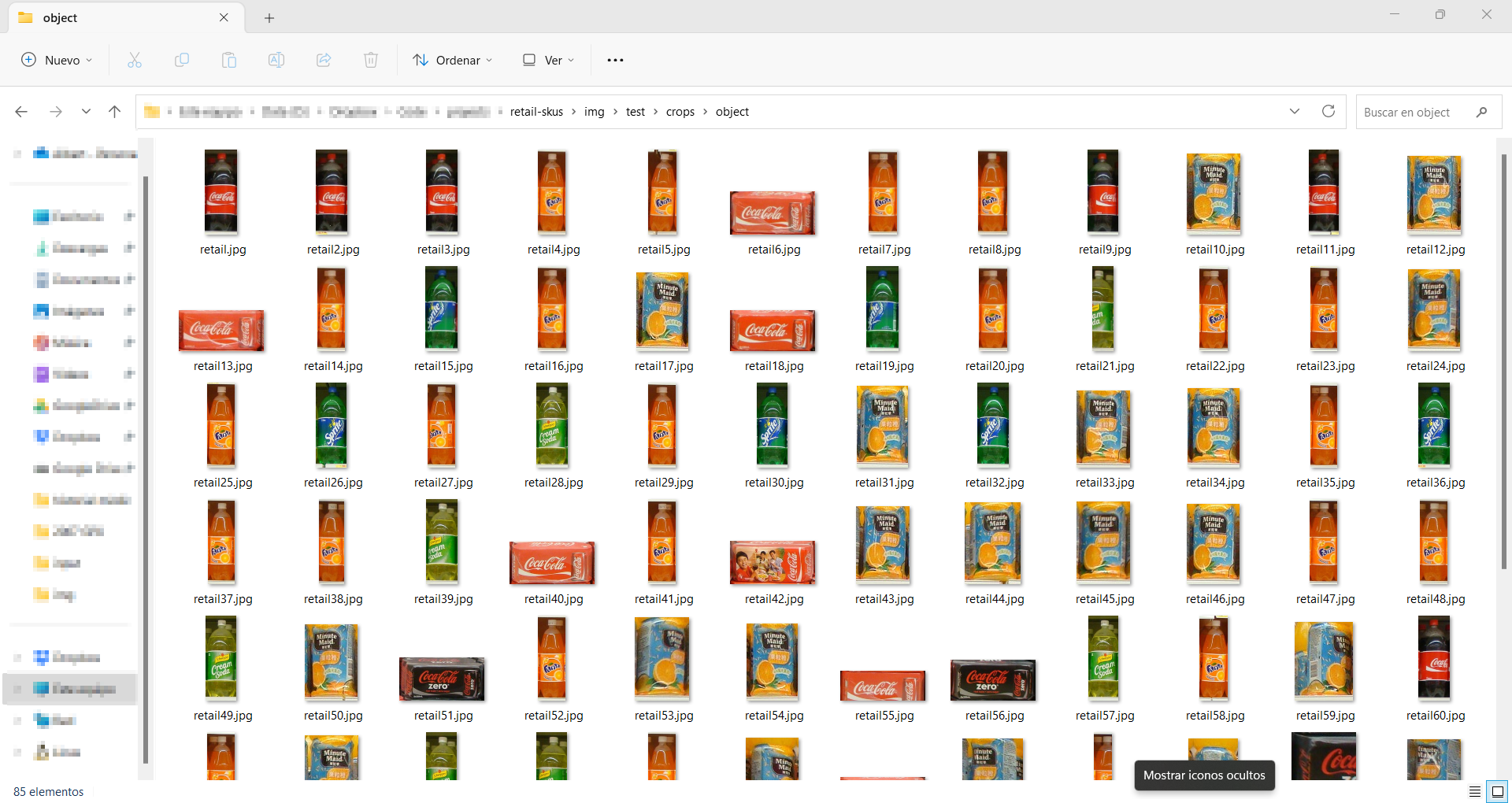Viewport: 1512px width, 803px height.
Task: Select retail10.jpg Minute Maid image
Action: pos(1214,194)
